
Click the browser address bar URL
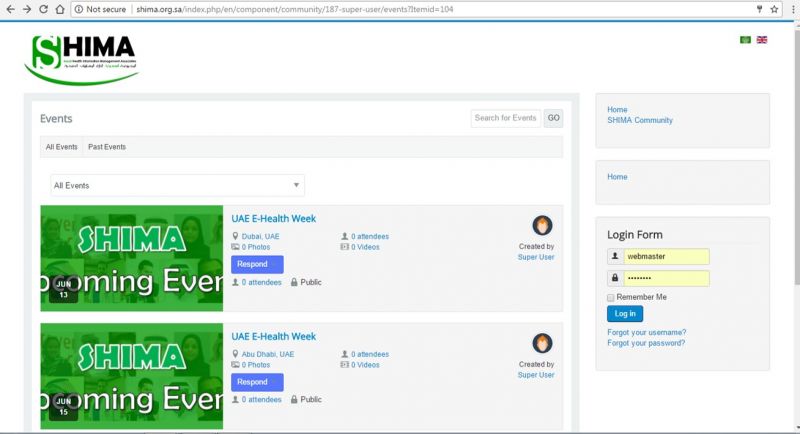(x=294, y=9)
